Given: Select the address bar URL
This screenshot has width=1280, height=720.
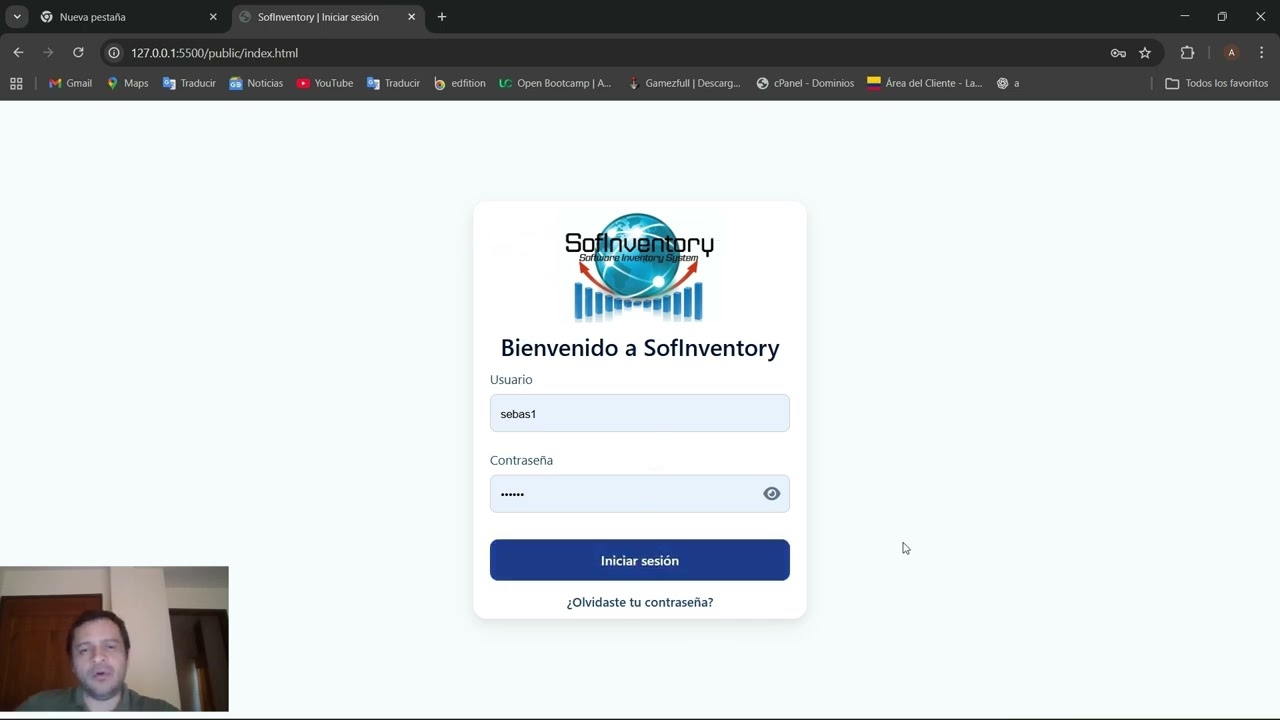Looking at the screenshot, I should [x=214, y=53].
